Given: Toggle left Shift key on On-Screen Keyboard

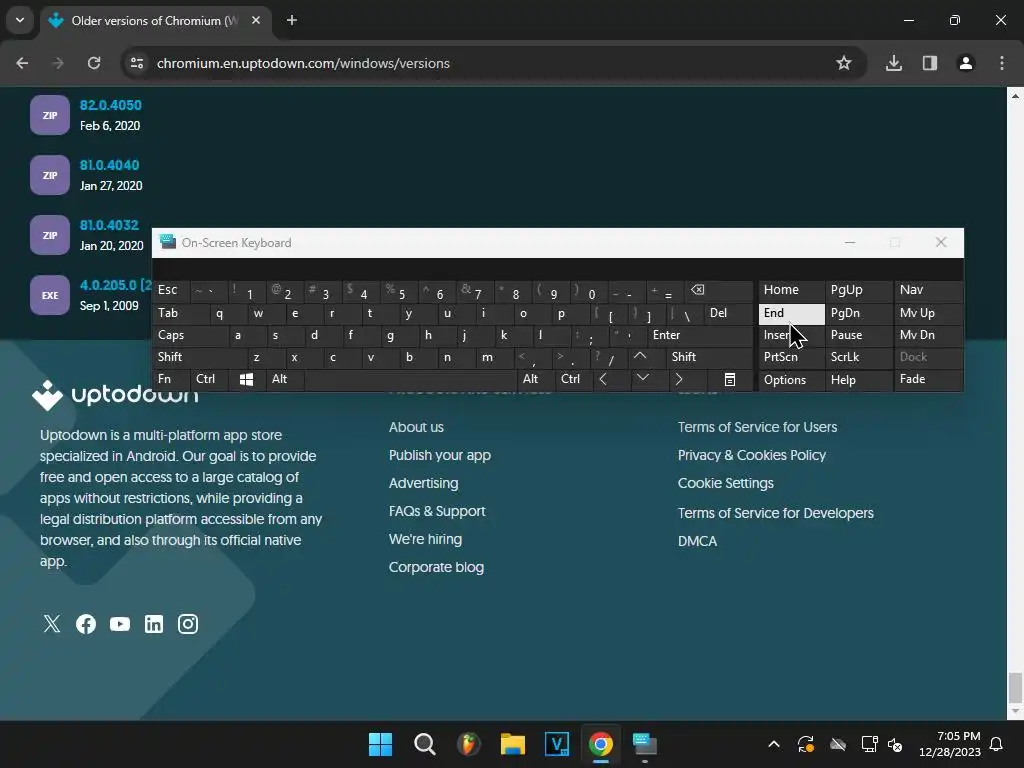Looking at the screenshot, I should point(200,357).
